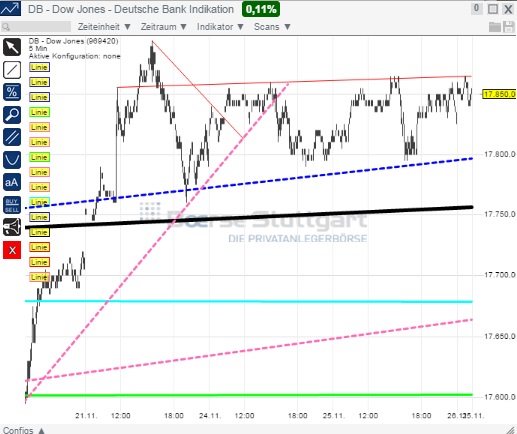Open the Scans dropdown
Screen dimensions: 517x434
click(x=272, y=27)
